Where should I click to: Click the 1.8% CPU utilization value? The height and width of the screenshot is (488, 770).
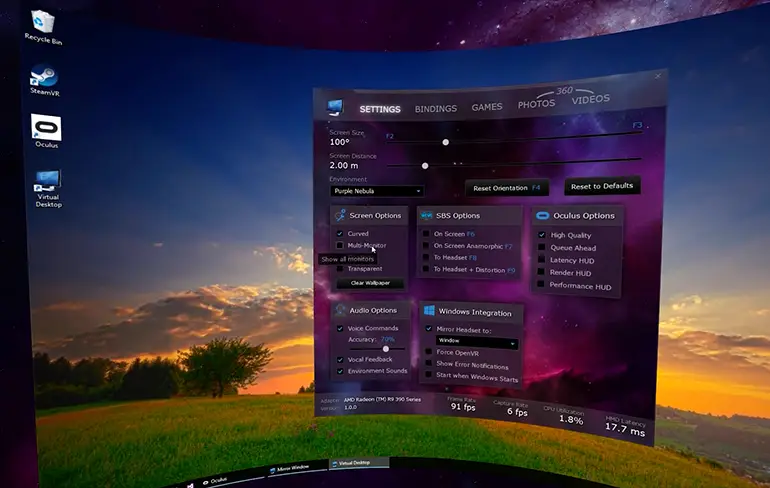[x=571, y=420]
